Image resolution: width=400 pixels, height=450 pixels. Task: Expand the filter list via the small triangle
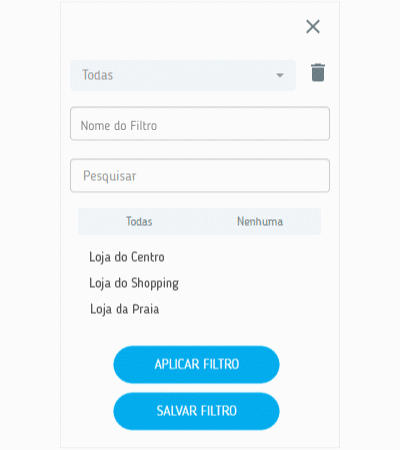click(x=280, y=75)
